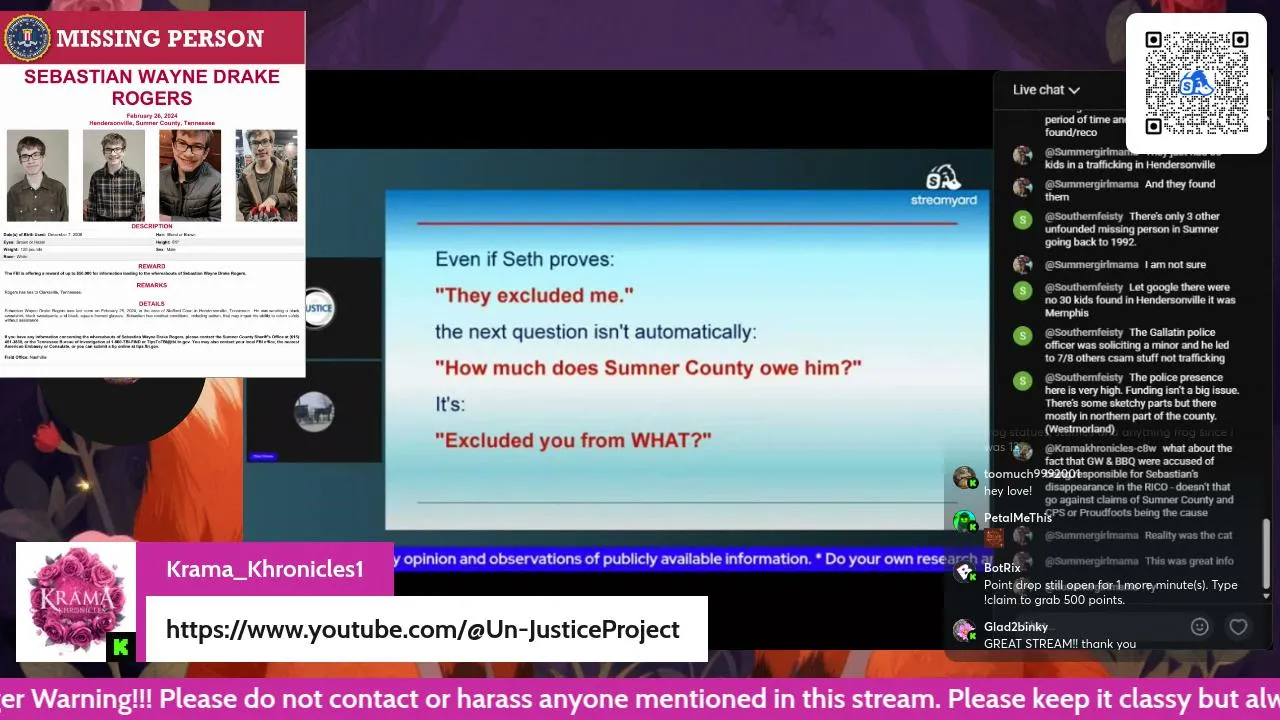The image size is (1280, 720).
Task: Select the Justice participant video tile
Action: pos(316,307)
